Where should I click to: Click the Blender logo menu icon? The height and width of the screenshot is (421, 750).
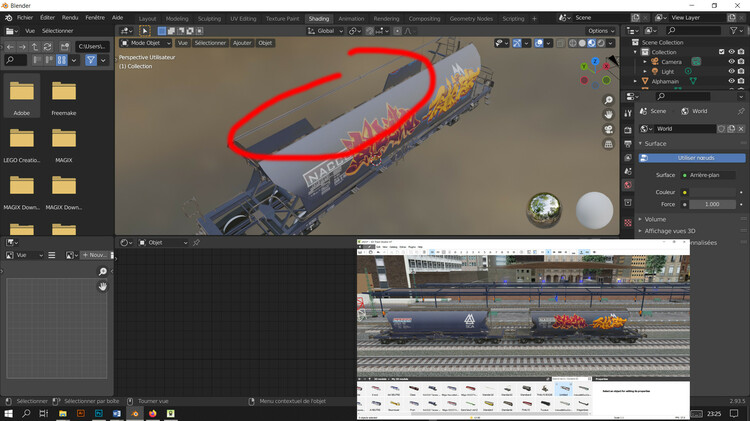(x=9, y=18)
